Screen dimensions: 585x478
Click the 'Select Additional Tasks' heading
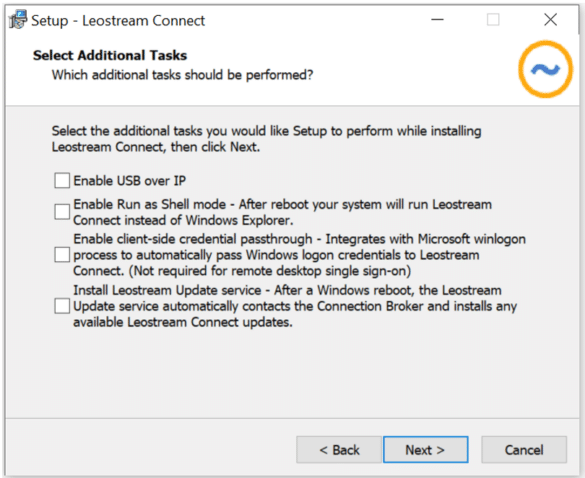coord(110,55)
